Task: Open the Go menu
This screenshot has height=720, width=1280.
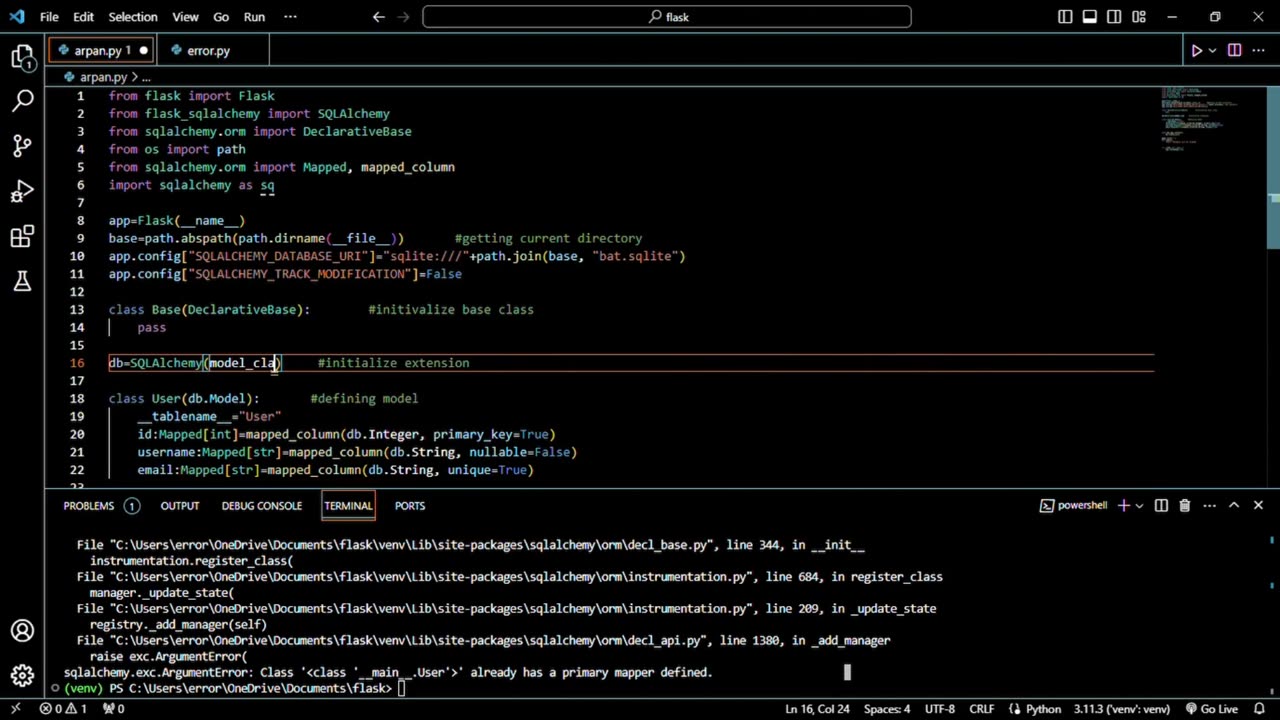Action: click(221, 17)
